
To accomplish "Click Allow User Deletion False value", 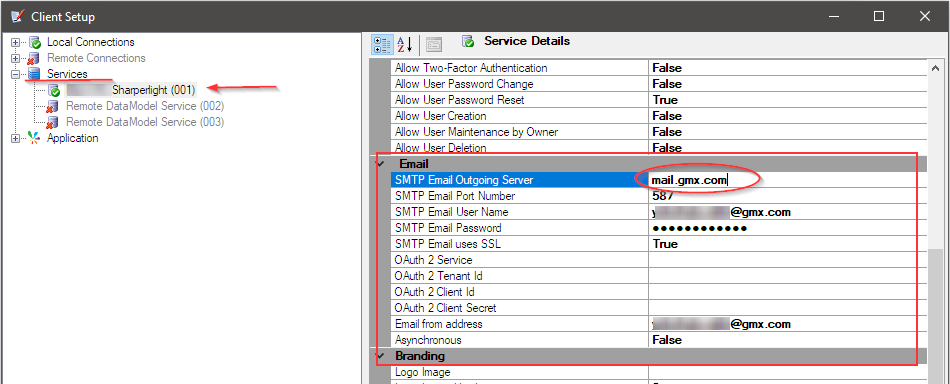I will [788, 147].
